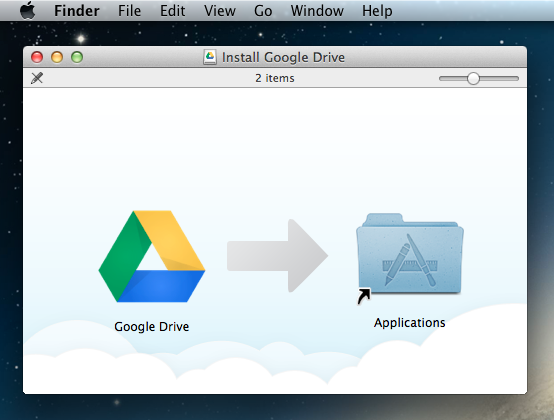Image resolution: width=554 pixels, height=420 pixels.
Task: Click the disk proxy icon in title bar
Action: (x=210, y=57)
